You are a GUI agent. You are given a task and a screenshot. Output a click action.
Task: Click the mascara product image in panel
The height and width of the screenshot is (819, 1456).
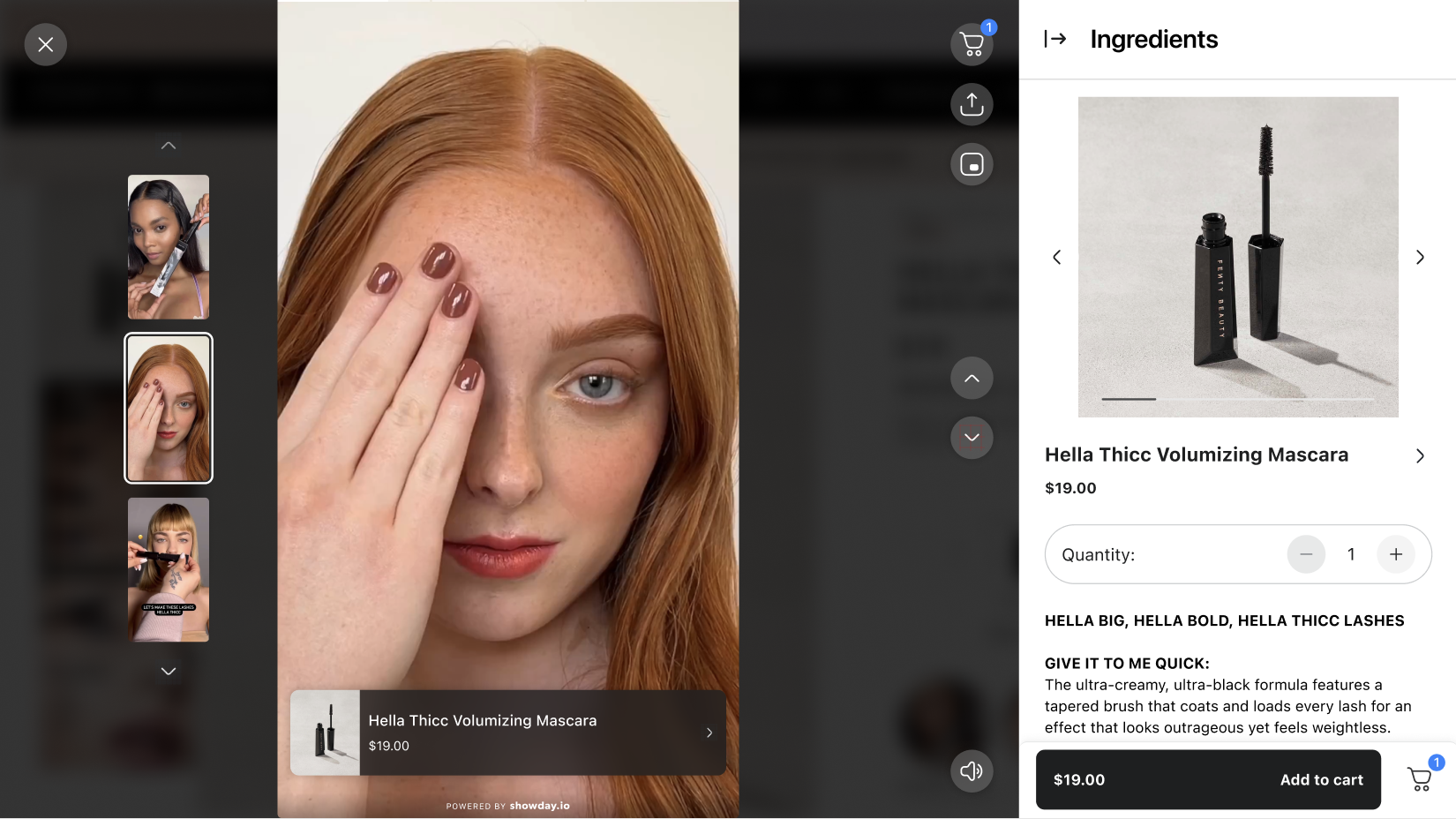[1238, 257]
